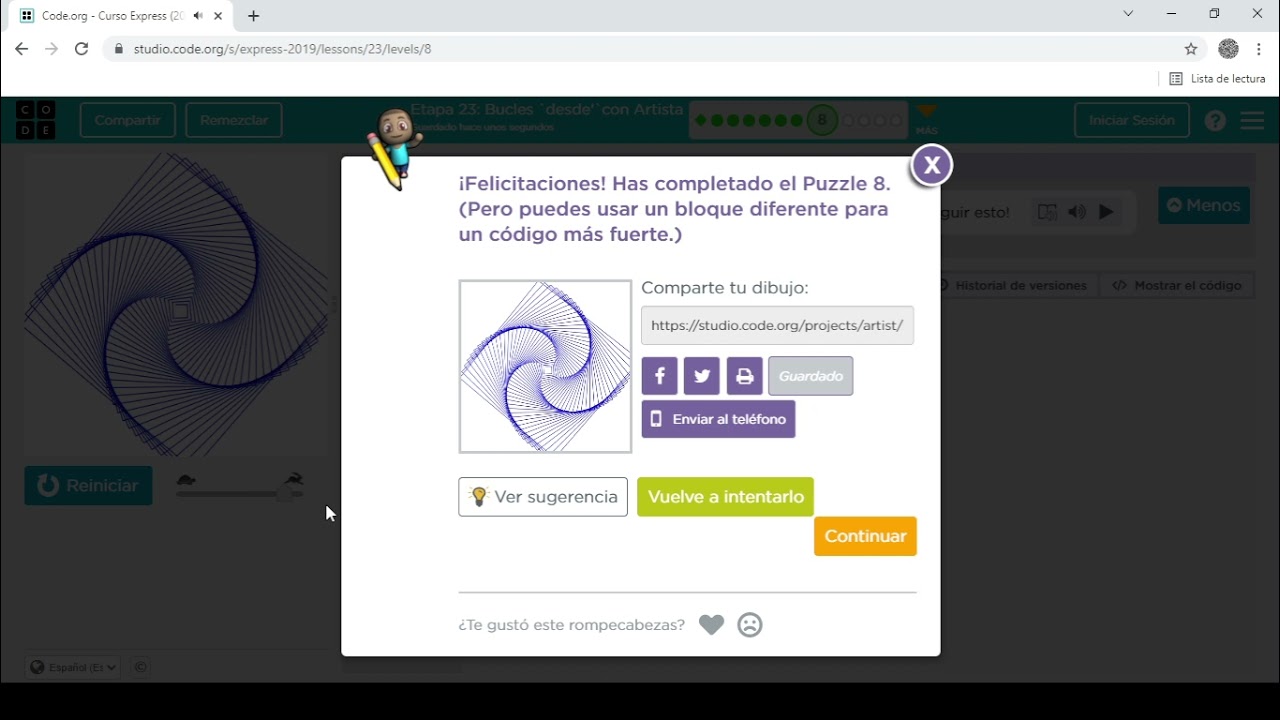Open the hamburger menu in header

(x=1252, y=120)
